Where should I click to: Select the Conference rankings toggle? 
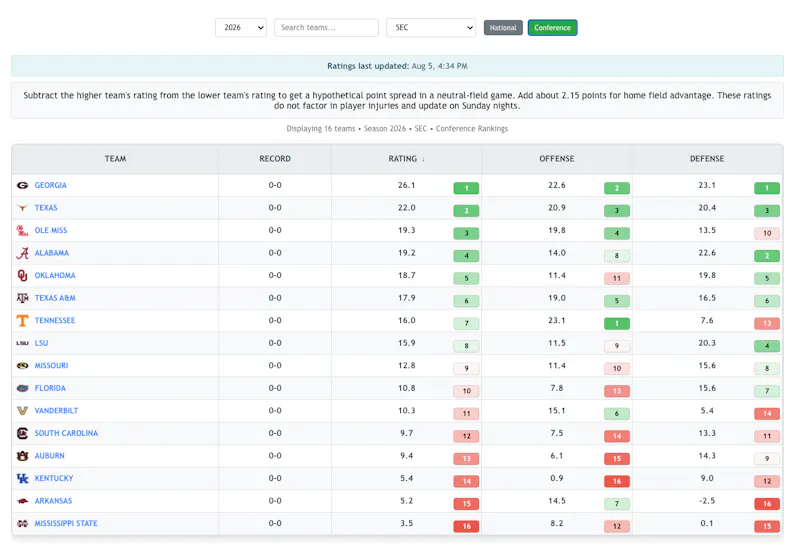pyautogui.click(x=553, y=28)
